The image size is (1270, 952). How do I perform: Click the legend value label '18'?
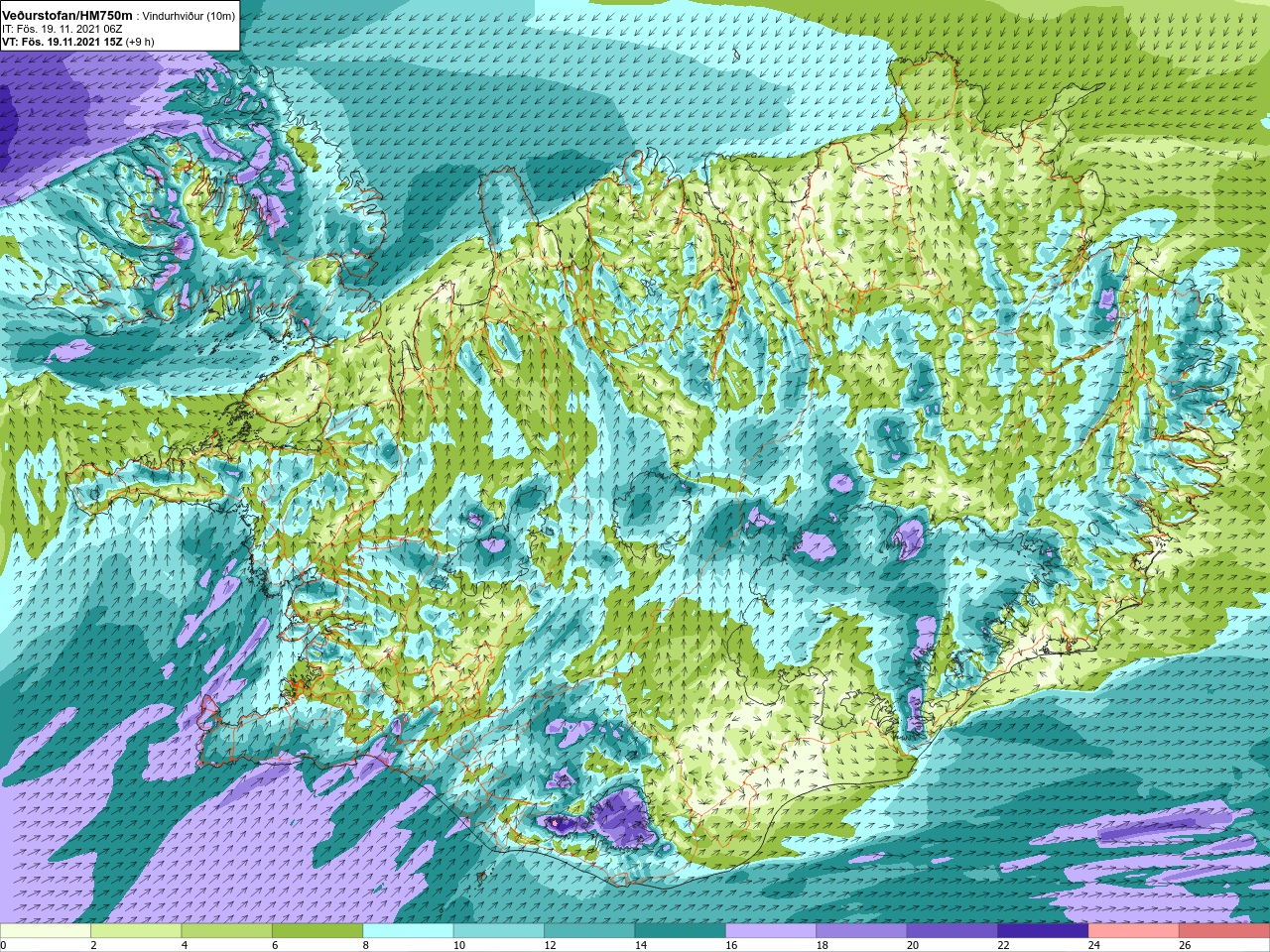tap(822, 945)
